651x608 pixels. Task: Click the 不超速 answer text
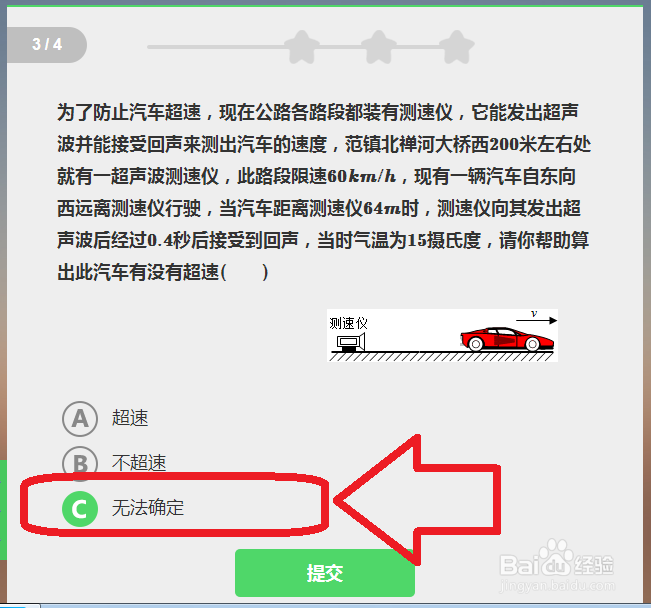(139, 463)
